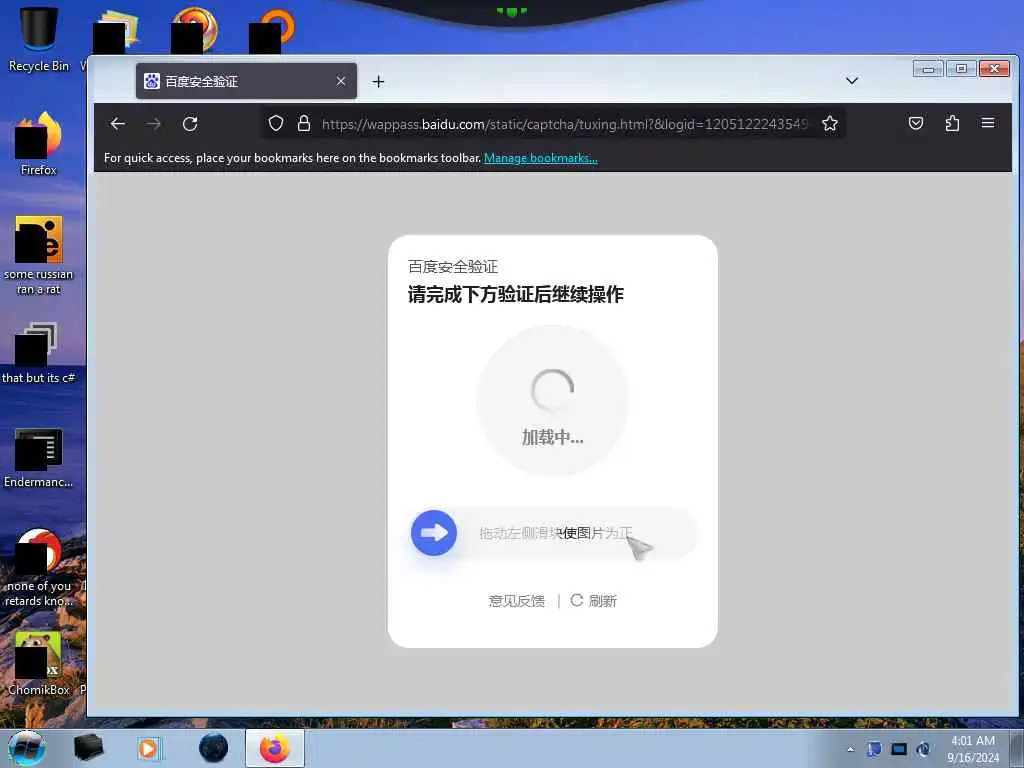Image resolution: width=1024 pixels, height=768 pixels.
Task: Click the 刷新 refresh captcha link
Action: tap(594, 600)
